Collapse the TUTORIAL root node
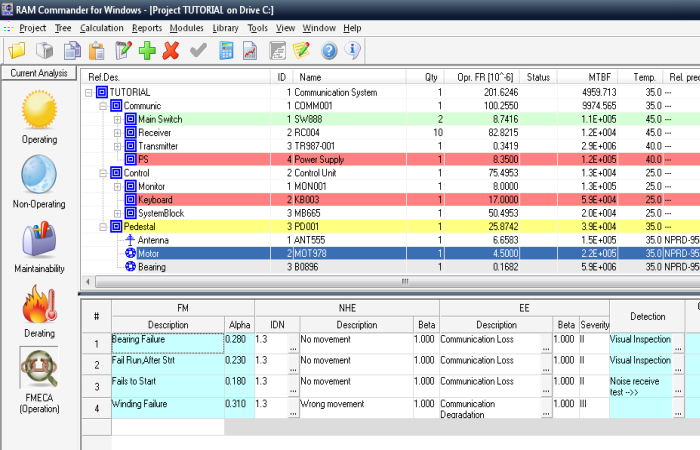The image size is (700, 450). click(x=88, y=92)
